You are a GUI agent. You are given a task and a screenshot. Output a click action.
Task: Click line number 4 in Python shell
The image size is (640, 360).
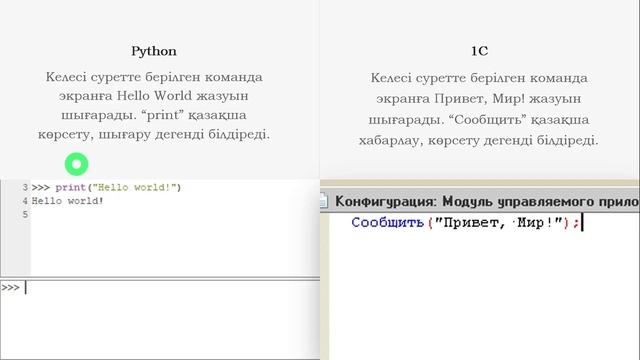pos(25,201)
